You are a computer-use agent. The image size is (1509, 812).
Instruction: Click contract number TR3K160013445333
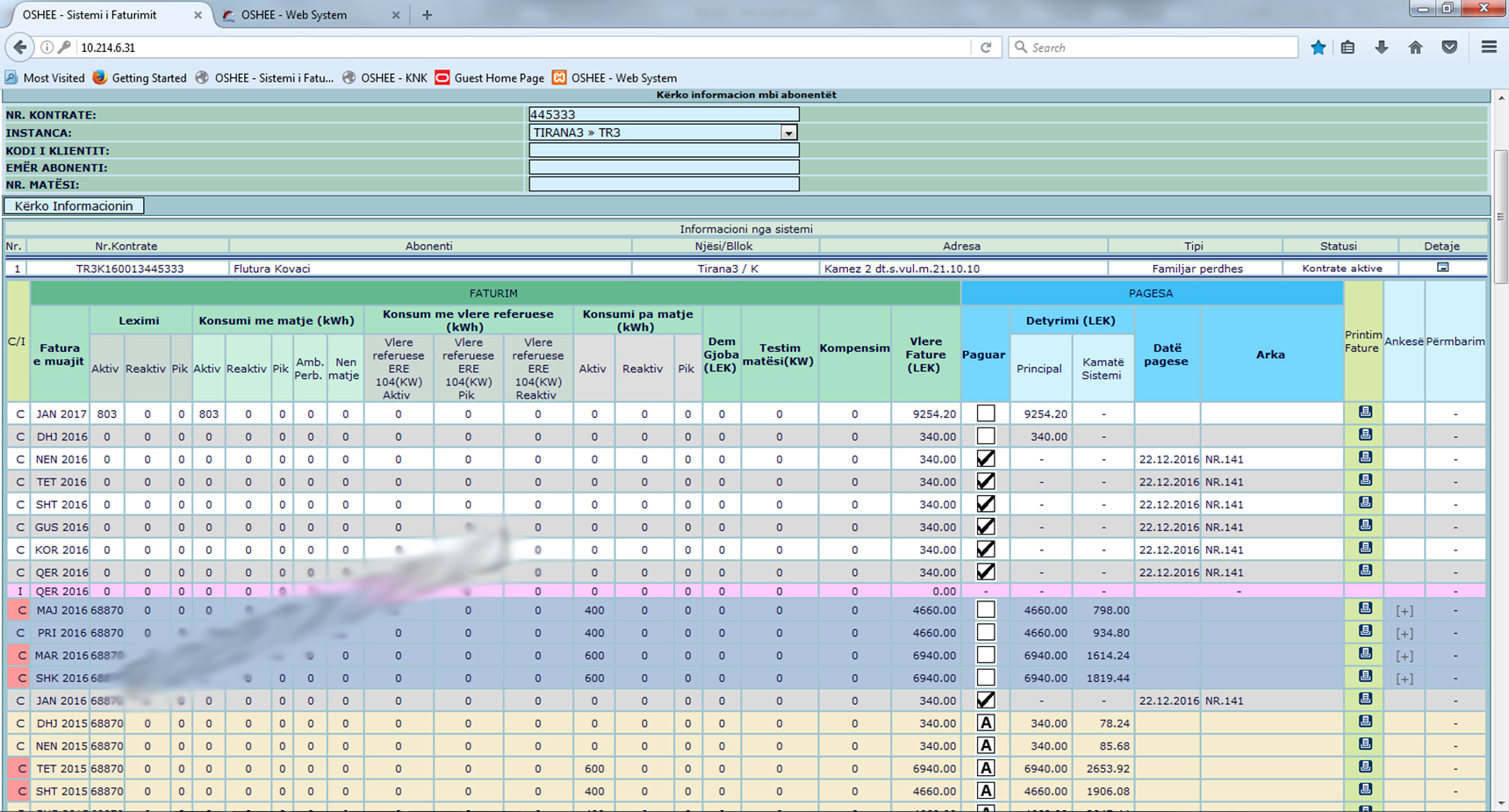pyautogui.click(x=130, y=269)
